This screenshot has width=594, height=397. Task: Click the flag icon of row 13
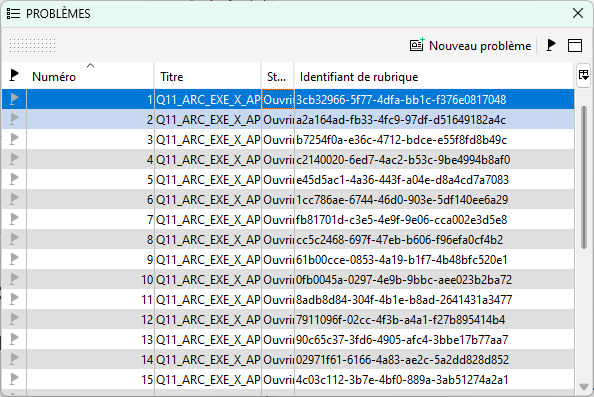coord(14,339)
